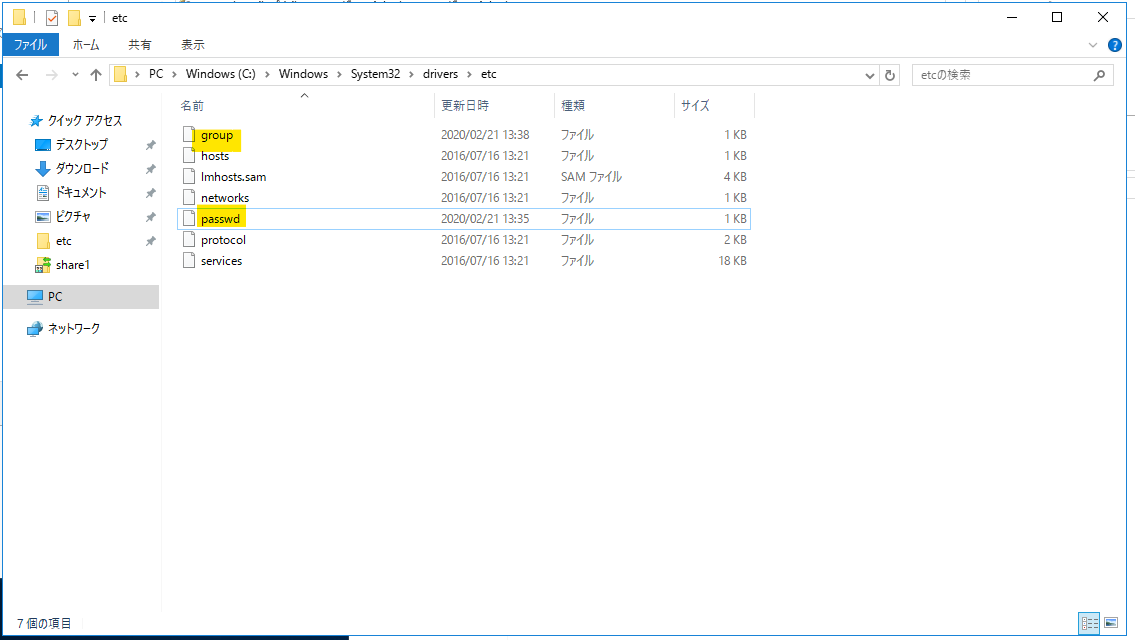This screenshot has height=640, width=1135.
Task: Click the Back navigation arrow
Action: pos(22,74)
